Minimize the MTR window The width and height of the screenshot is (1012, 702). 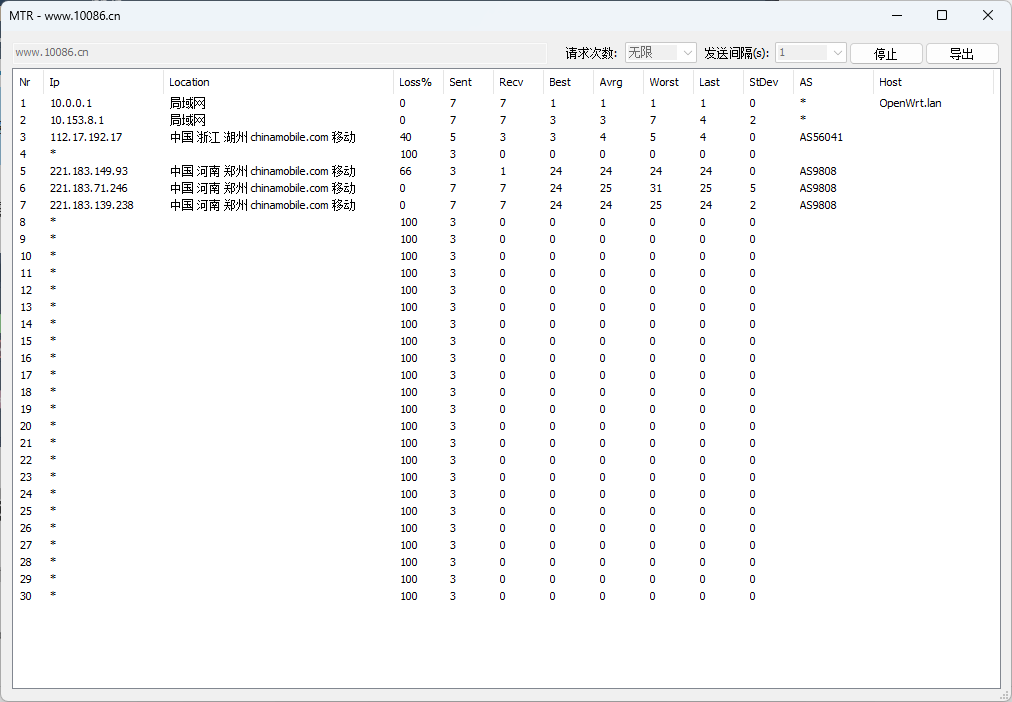coord(895,15)
